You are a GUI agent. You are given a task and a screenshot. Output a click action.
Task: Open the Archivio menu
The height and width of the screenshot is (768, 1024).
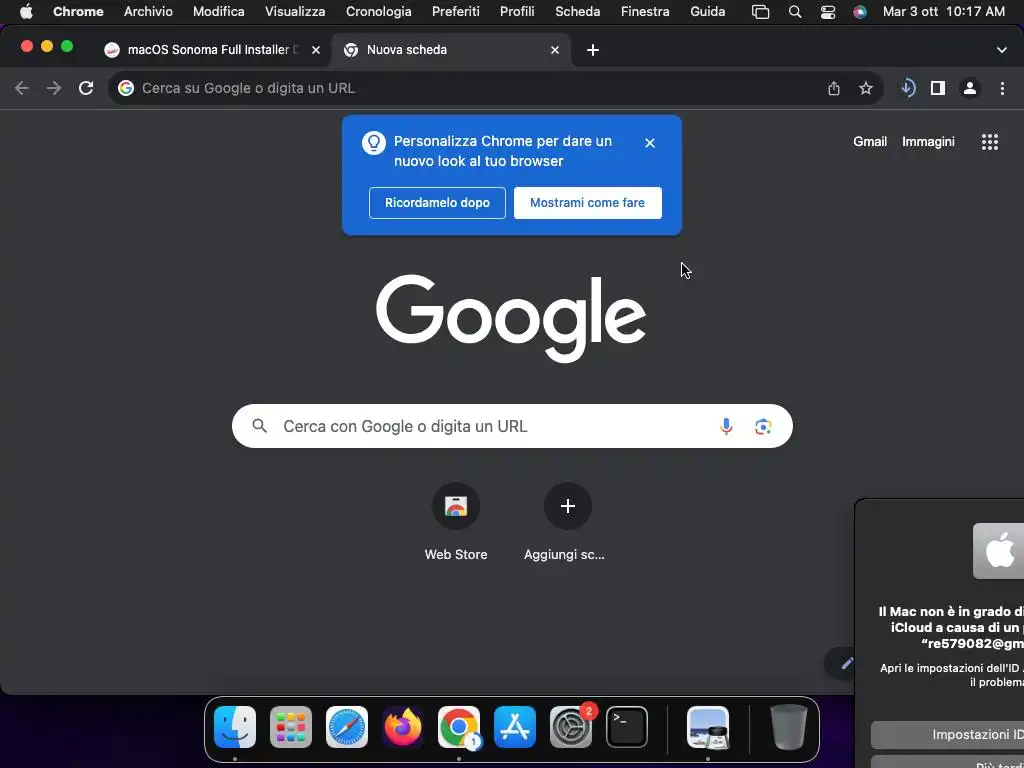148,12
